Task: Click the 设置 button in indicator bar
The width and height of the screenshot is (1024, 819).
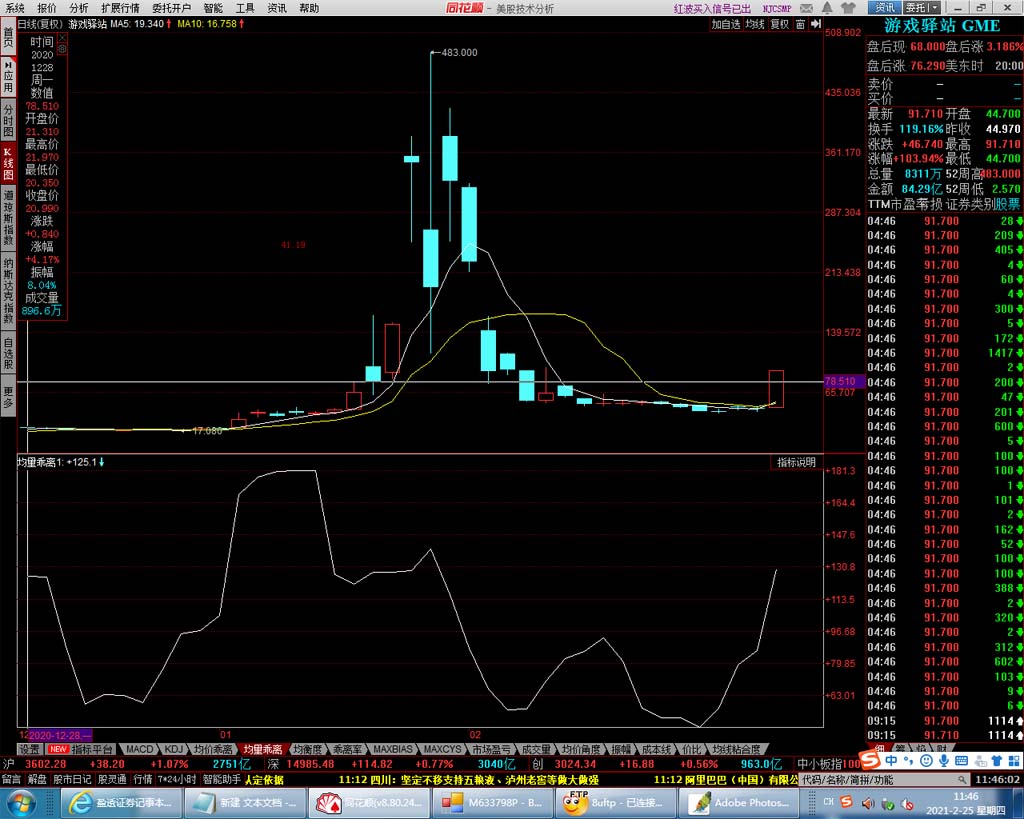Action: pyautogui.click(x=29, y=749)
